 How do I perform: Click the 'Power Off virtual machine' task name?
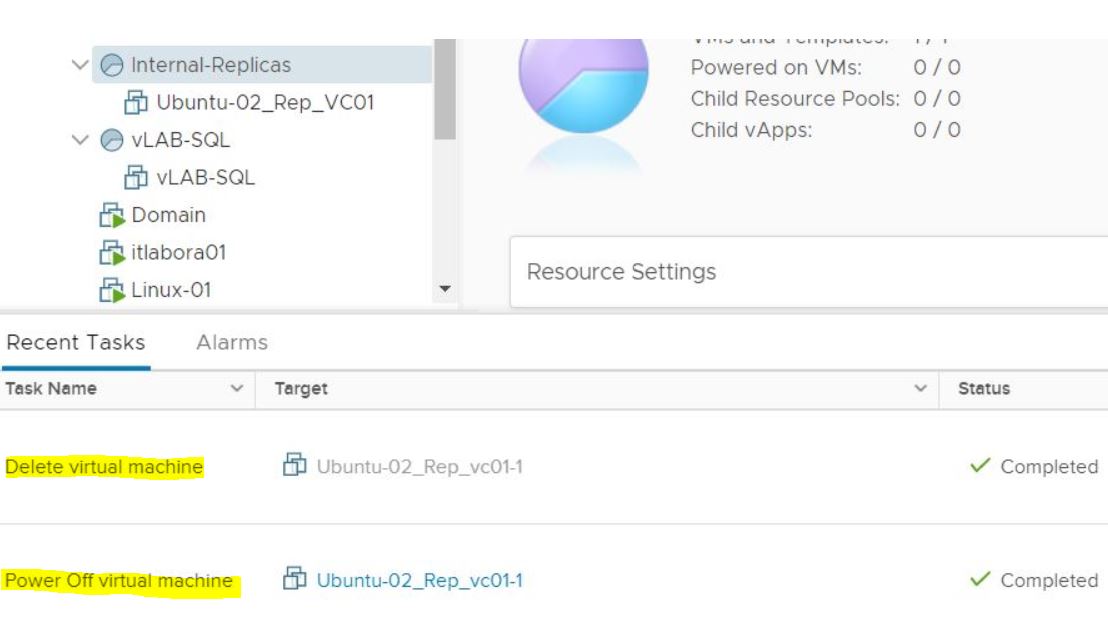coord(119,580)
